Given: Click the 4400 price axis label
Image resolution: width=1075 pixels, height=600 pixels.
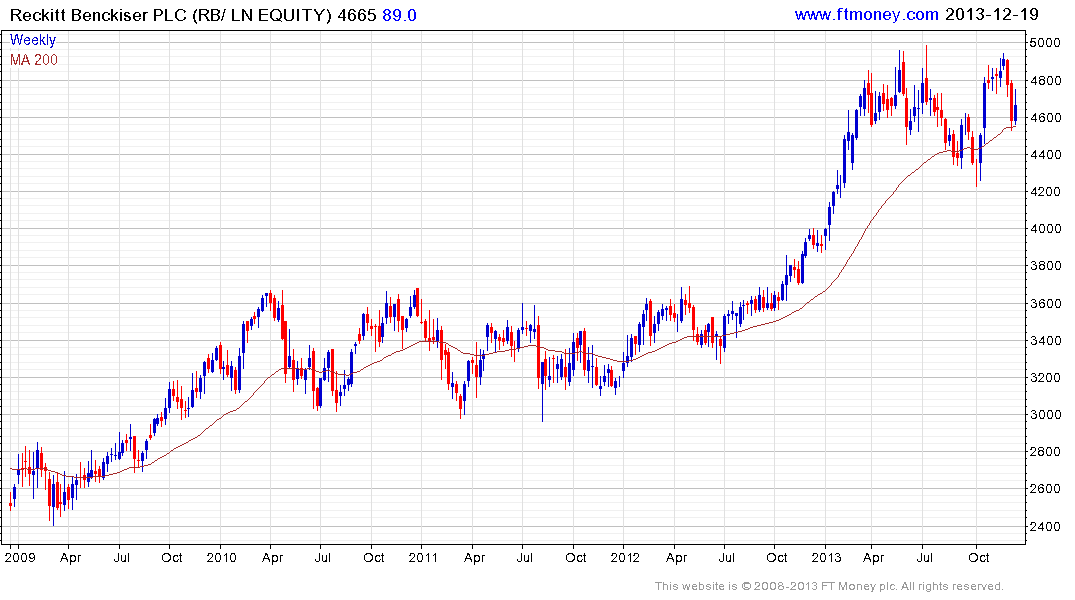Looking at the screenshot, I should click(1045, 154).
